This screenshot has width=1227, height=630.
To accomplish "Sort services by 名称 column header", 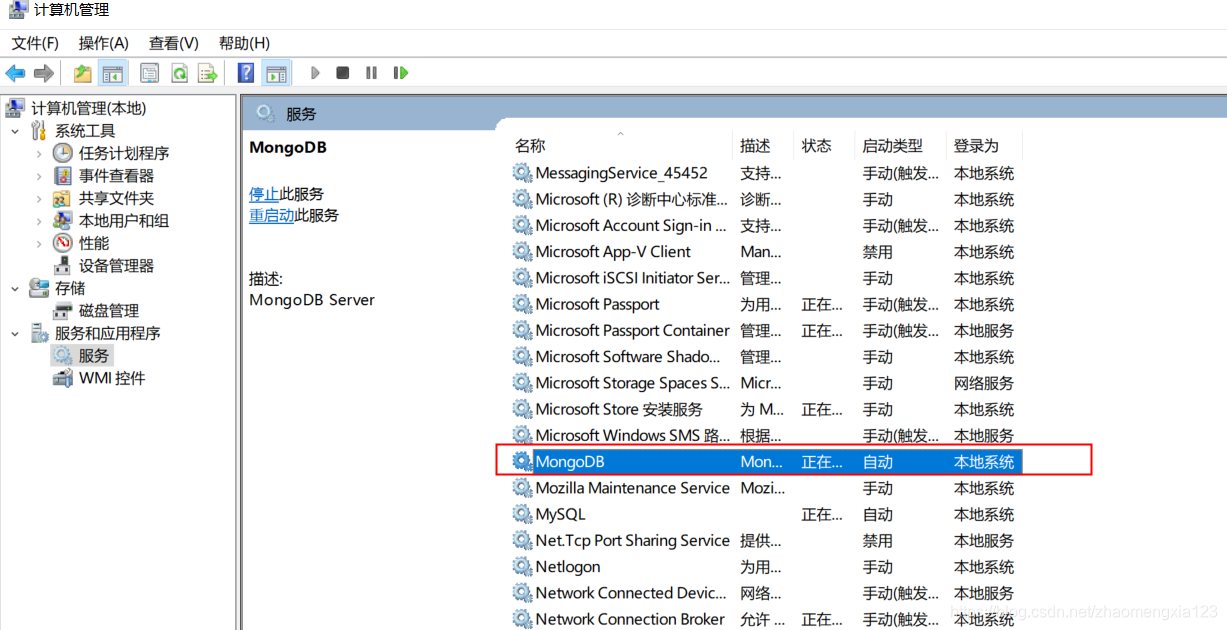I will click(x=530, y=146).
